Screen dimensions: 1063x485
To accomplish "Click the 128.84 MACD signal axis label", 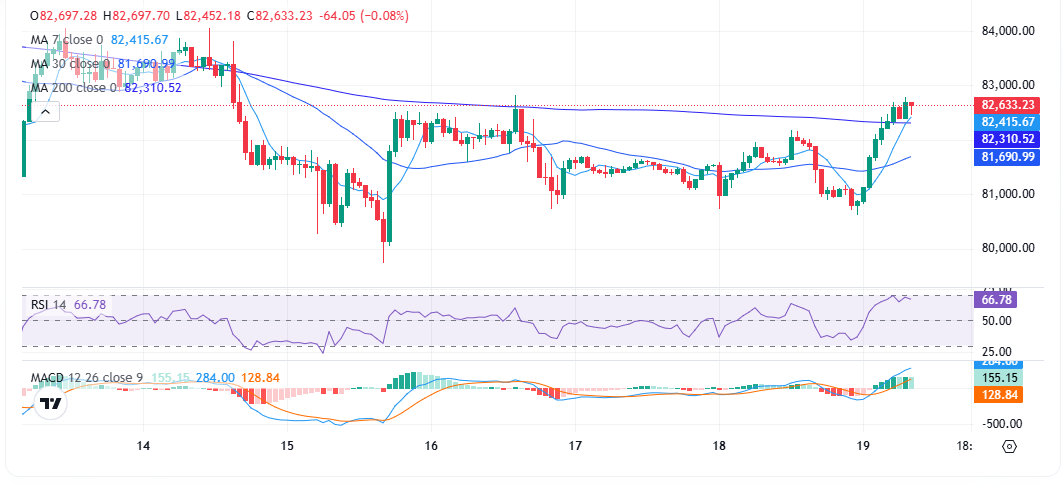I will 998,394.
